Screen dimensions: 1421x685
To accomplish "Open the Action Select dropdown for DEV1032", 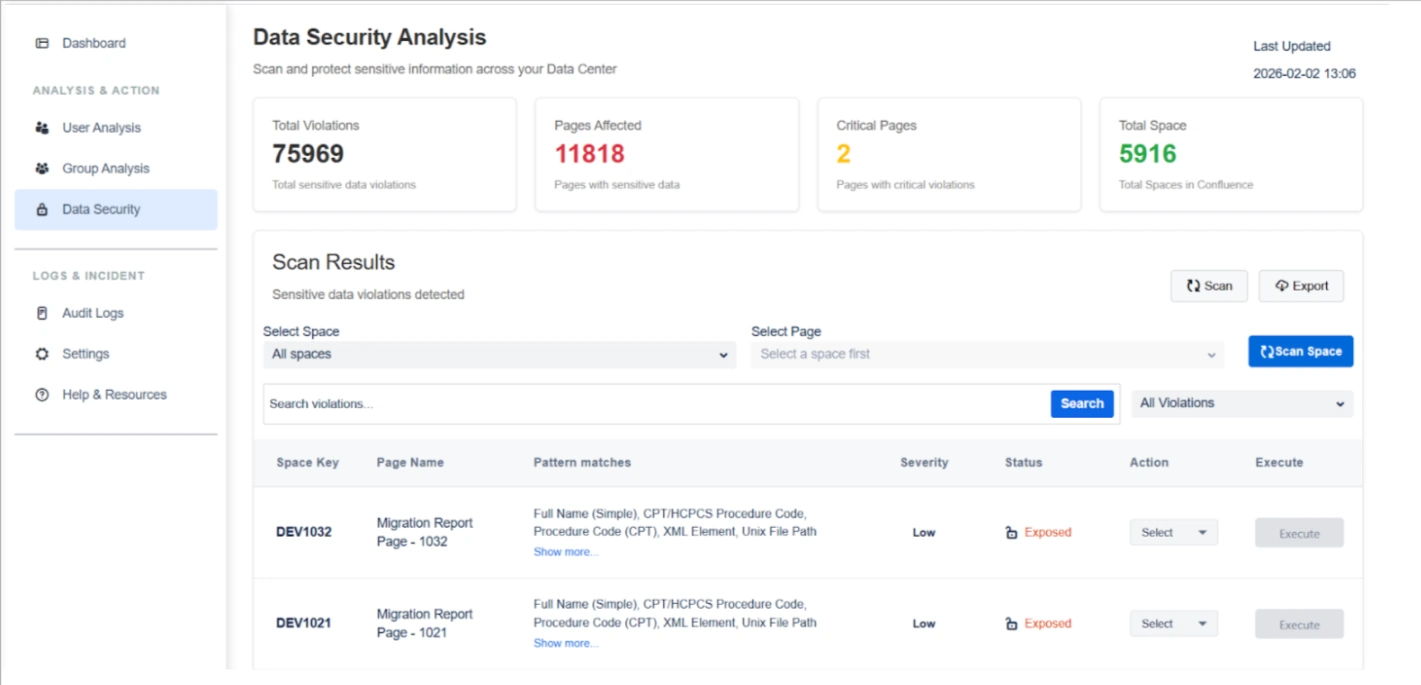I will click(x=1173, y=532).
